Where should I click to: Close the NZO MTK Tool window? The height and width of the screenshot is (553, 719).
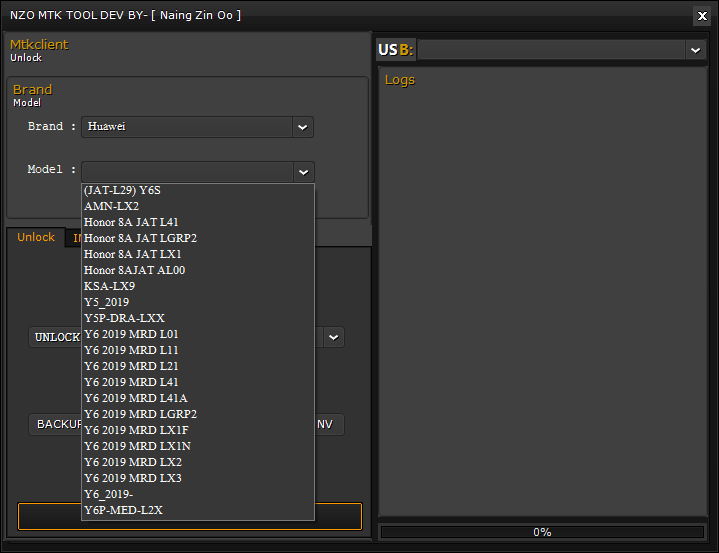702,15
